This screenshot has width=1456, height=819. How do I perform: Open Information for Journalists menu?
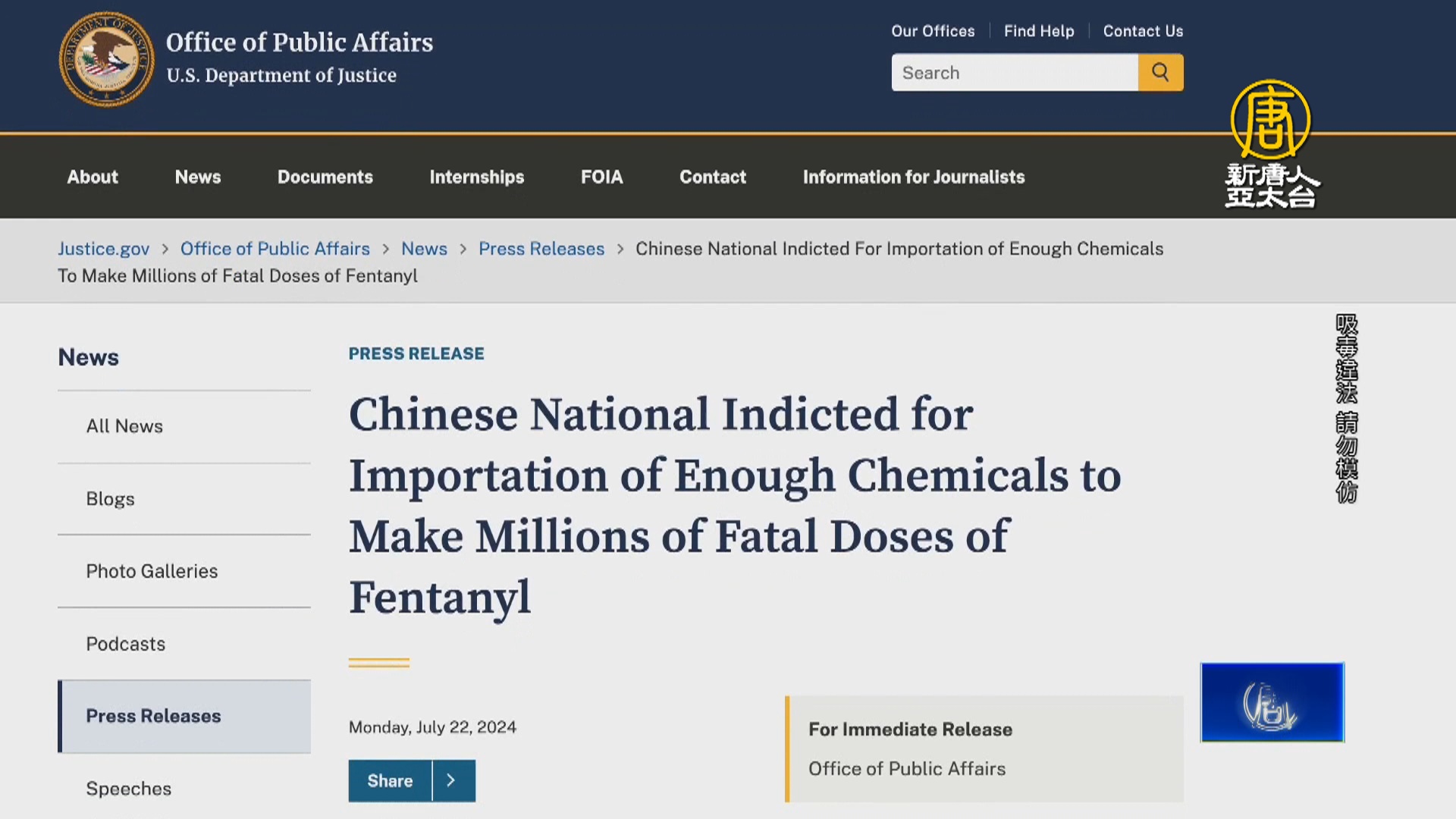pos(914,177)
